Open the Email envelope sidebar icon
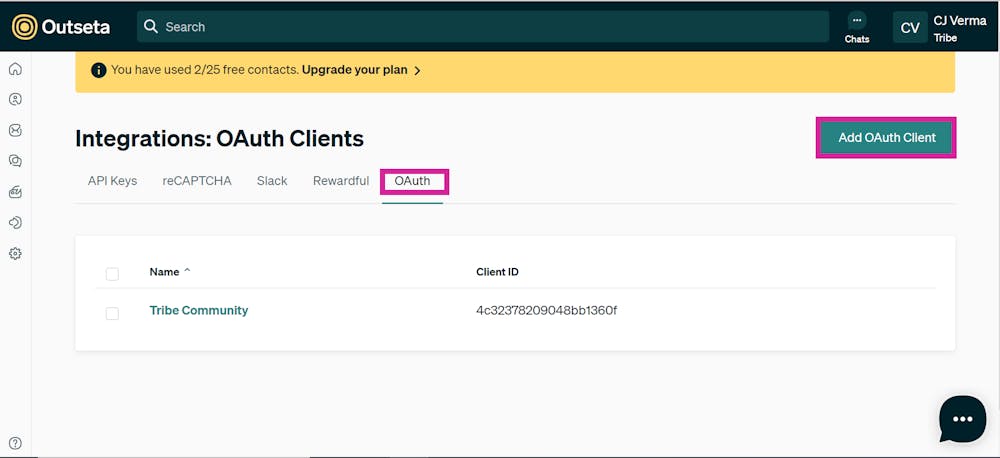This screenshot has width=1000, height=458. 15,130
